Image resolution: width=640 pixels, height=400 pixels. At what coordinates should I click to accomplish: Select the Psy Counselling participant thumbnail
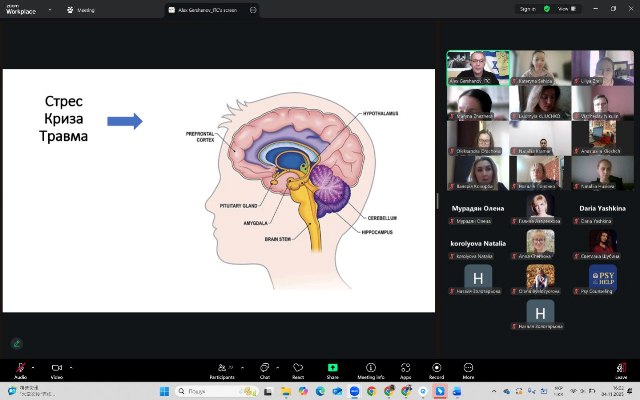(602, 279)
